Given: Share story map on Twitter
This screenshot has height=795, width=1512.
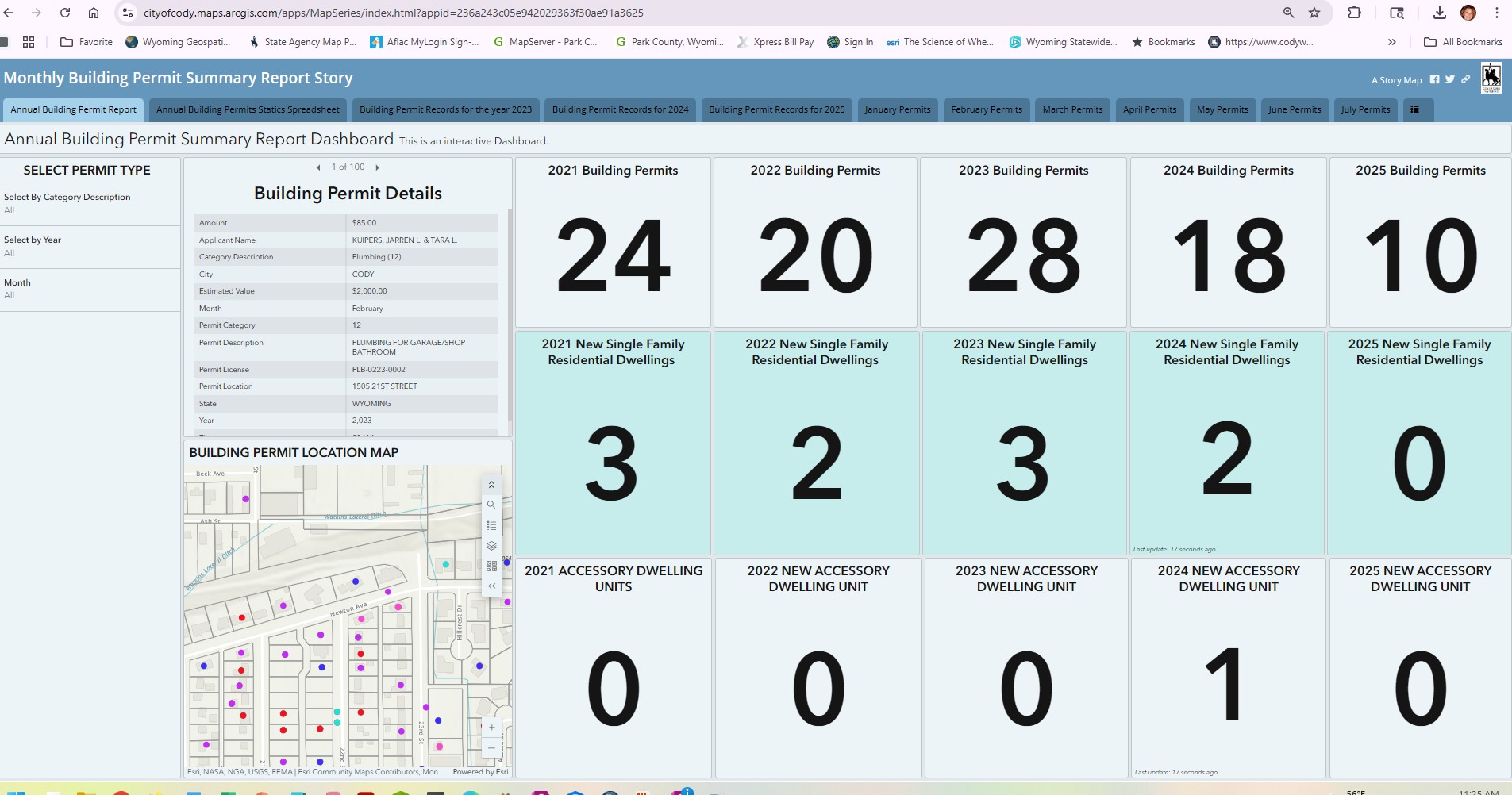Looking at the screenshot, I should tap(1449, 79).
